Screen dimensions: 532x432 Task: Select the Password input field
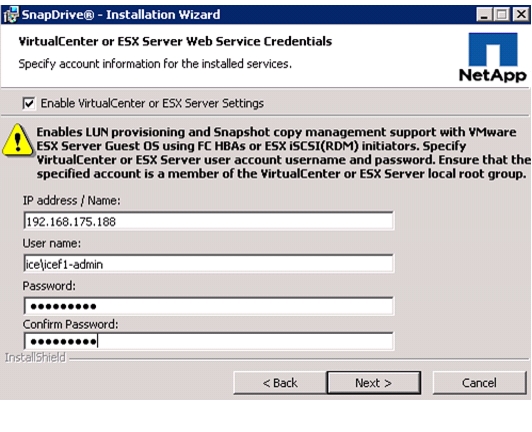tap(209, 306)
